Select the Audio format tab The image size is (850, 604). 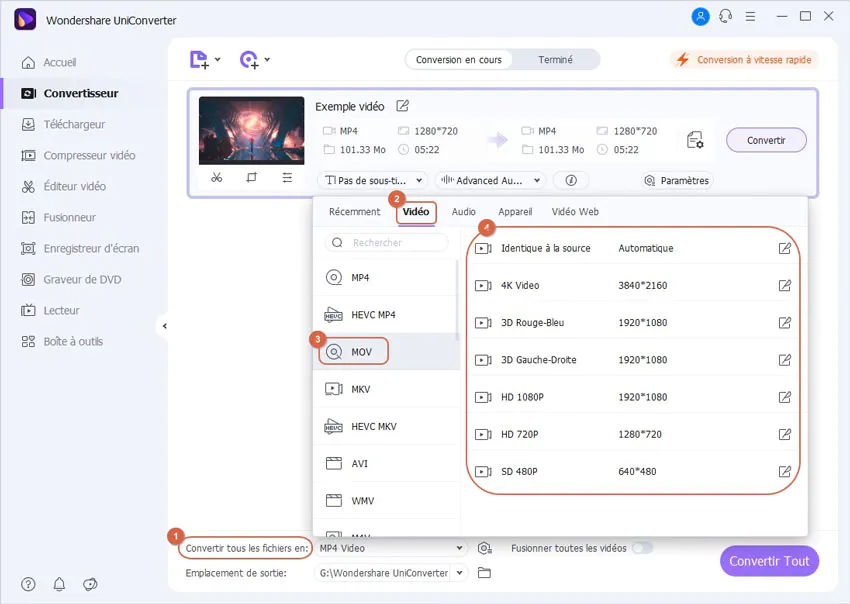tap(463, 211)
